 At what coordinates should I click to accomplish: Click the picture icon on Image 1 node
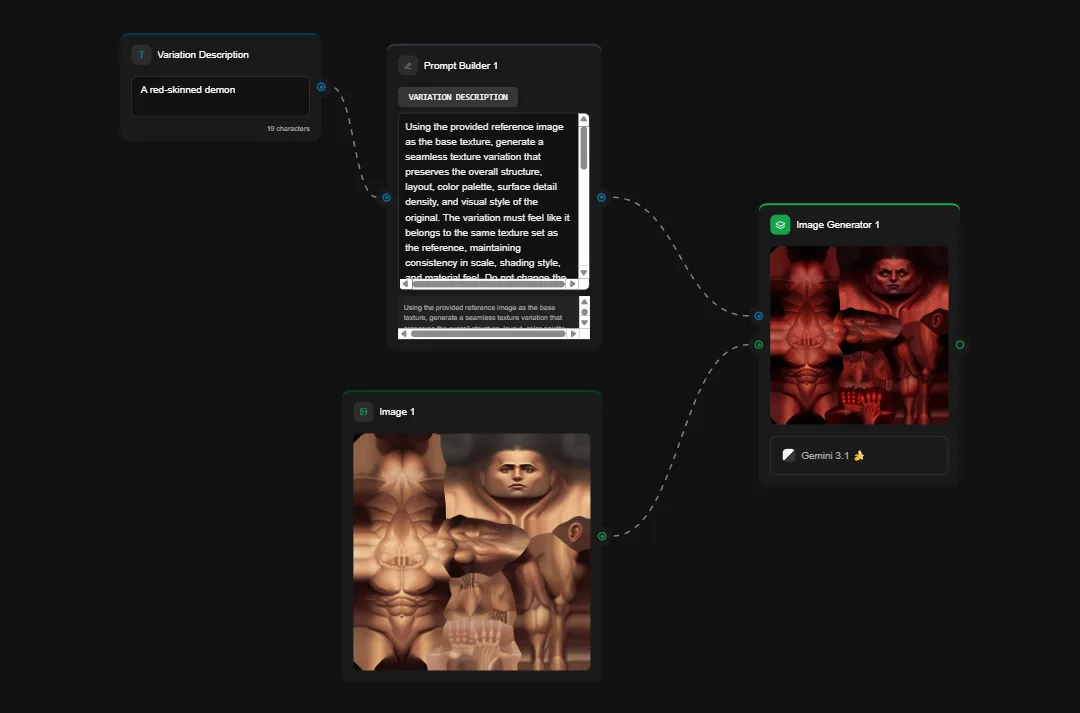click(363, 412)
